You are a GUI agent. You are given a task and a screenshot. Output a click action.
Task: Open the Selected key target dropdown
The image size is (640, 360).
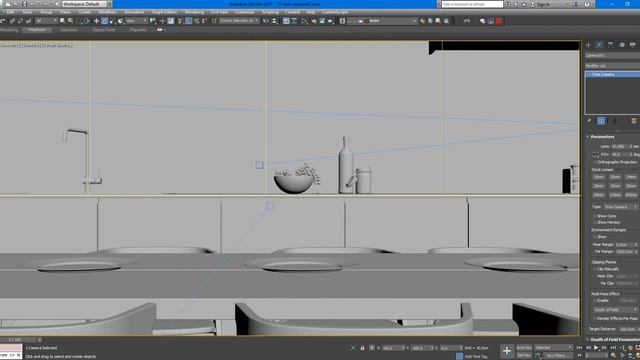click(553, 347)
